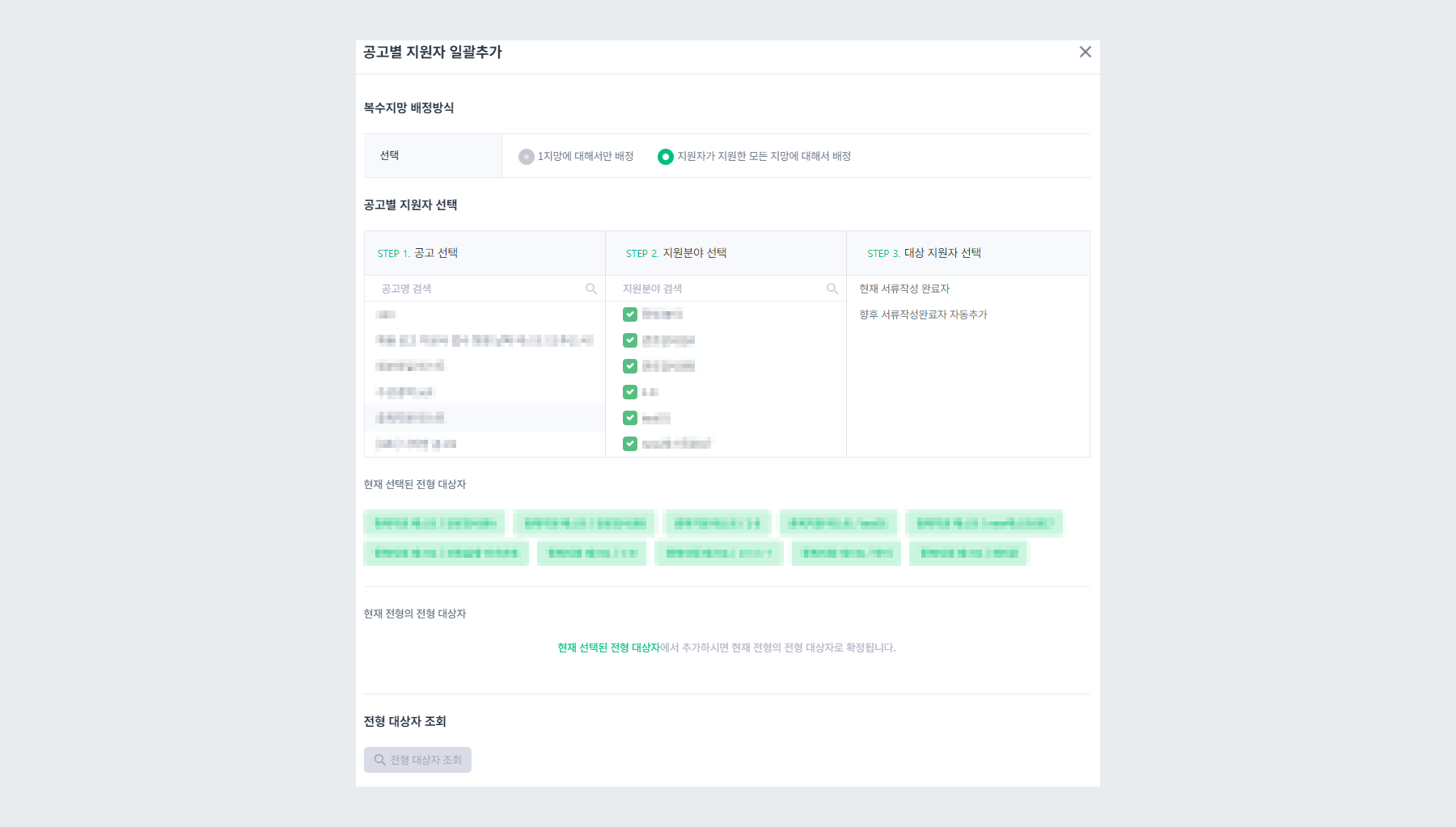Click 현재 서류작성 완료자 in STEP 3
The height and width of the screenshot is (827, 1456).
pyautogui.click(x=904, y=288)
